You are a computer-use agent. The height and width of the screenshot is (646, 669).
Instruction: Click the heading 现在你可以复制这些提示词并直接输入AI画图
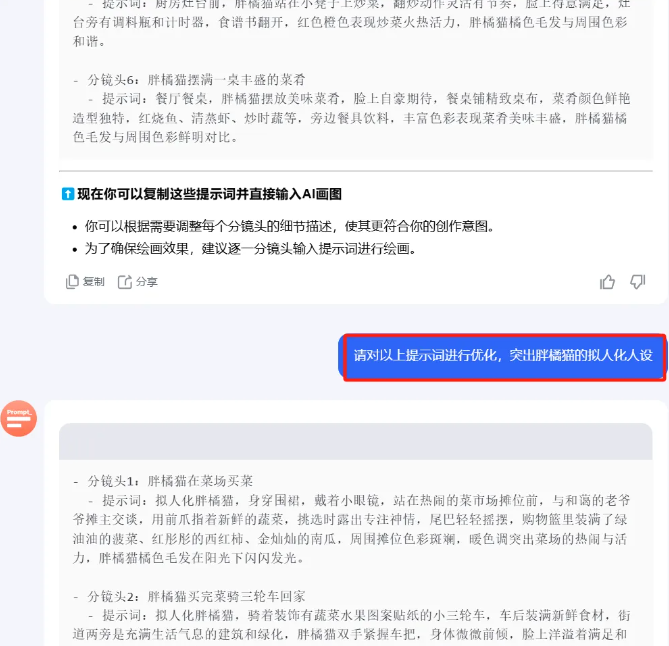pos(209,194)
